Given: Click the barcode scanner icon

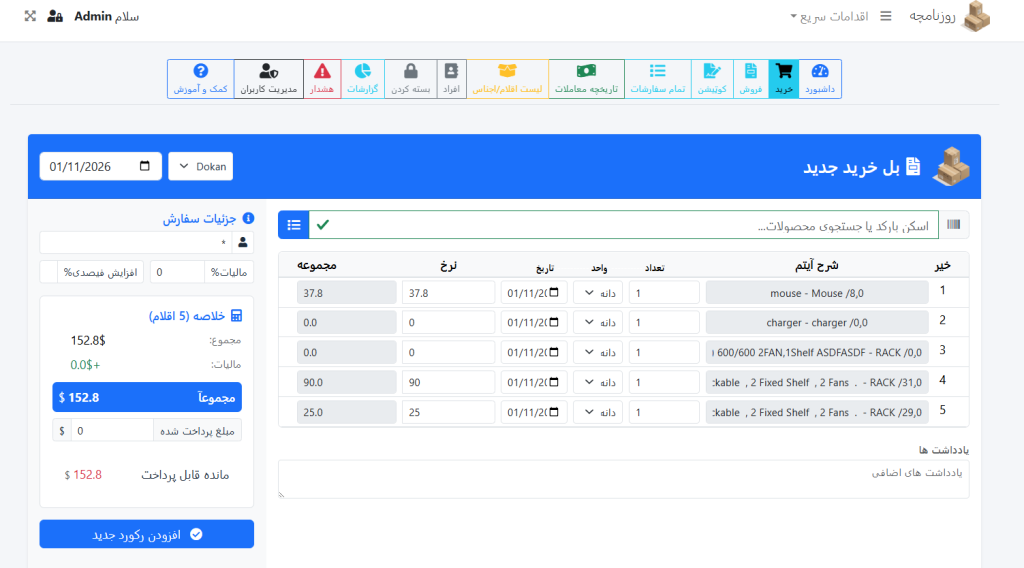Looking at the screenshot, I should click(x=953, y=225).
